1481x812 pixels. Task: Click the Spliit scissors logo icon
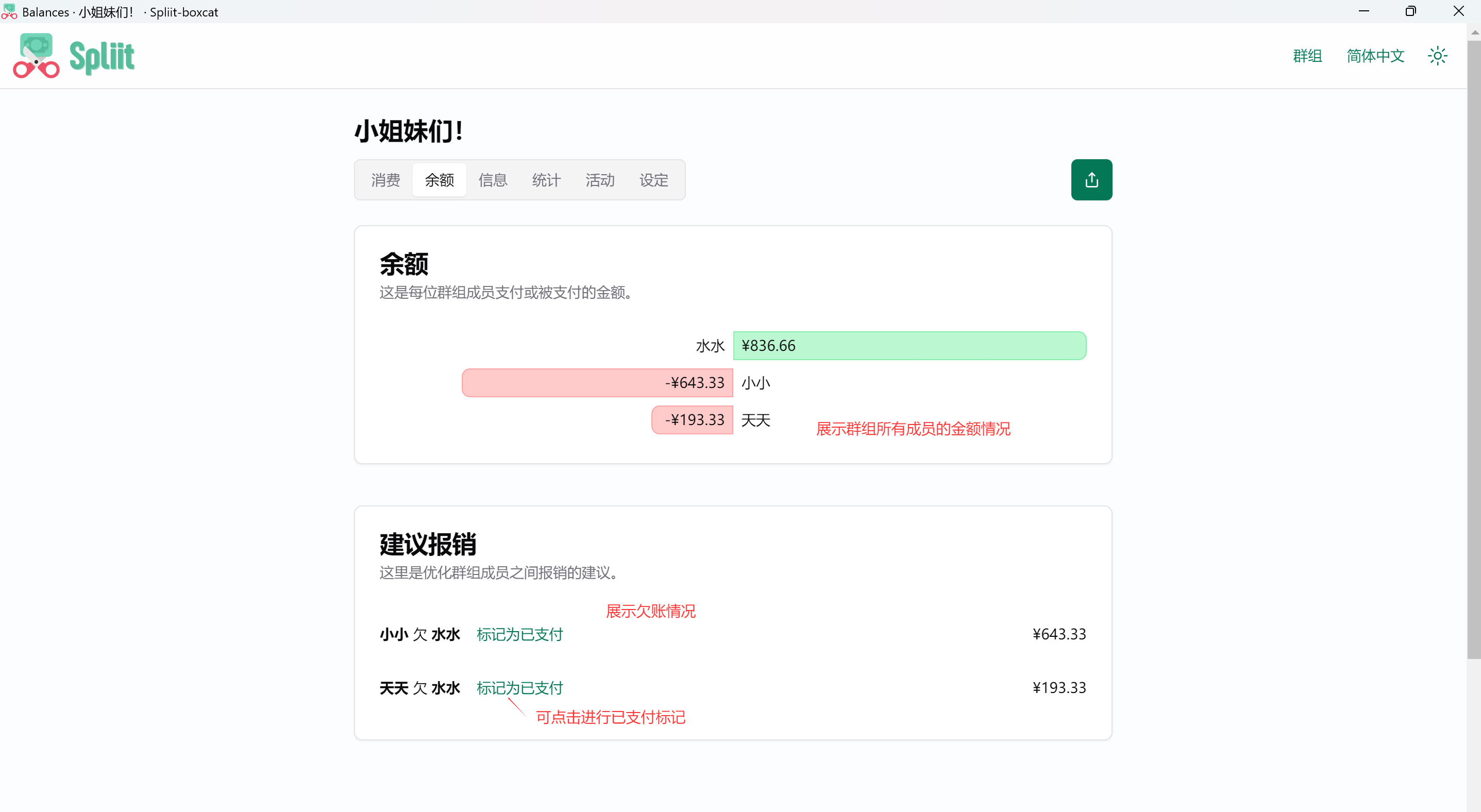coord(36,56)
